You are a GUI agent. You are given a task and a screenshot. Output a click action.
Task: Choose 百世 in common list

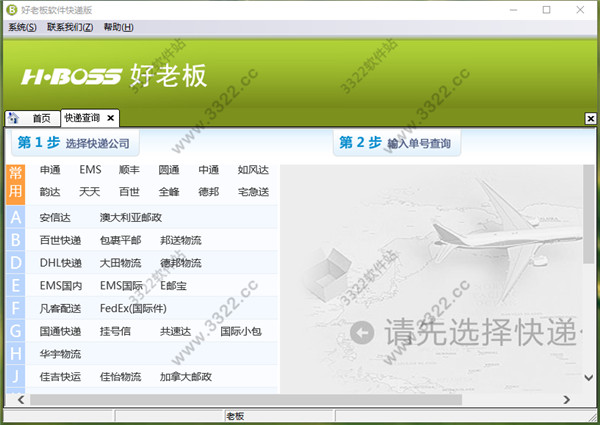[x=129, y=192]
